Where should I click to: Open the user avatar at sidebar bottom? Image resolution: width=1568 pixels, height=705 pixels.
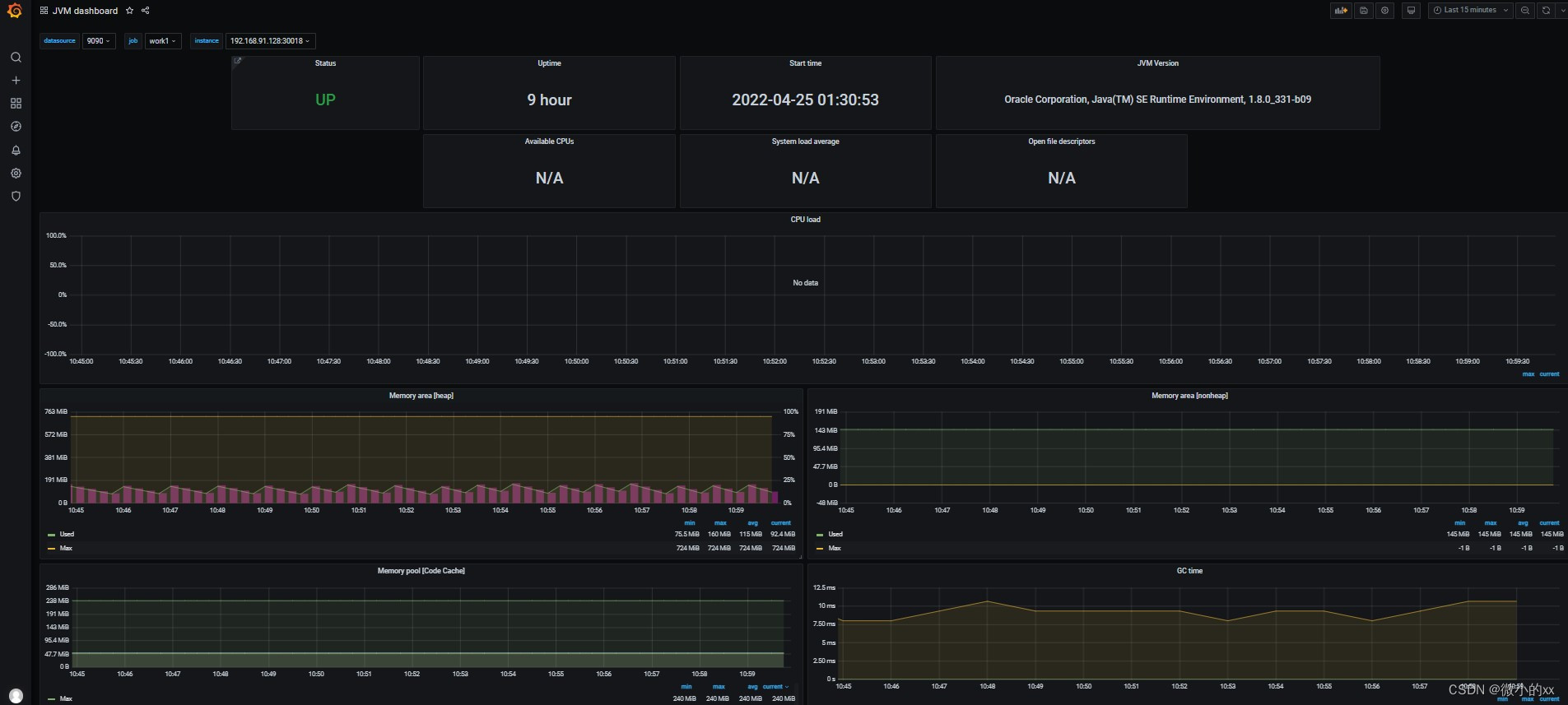point(16,696)
